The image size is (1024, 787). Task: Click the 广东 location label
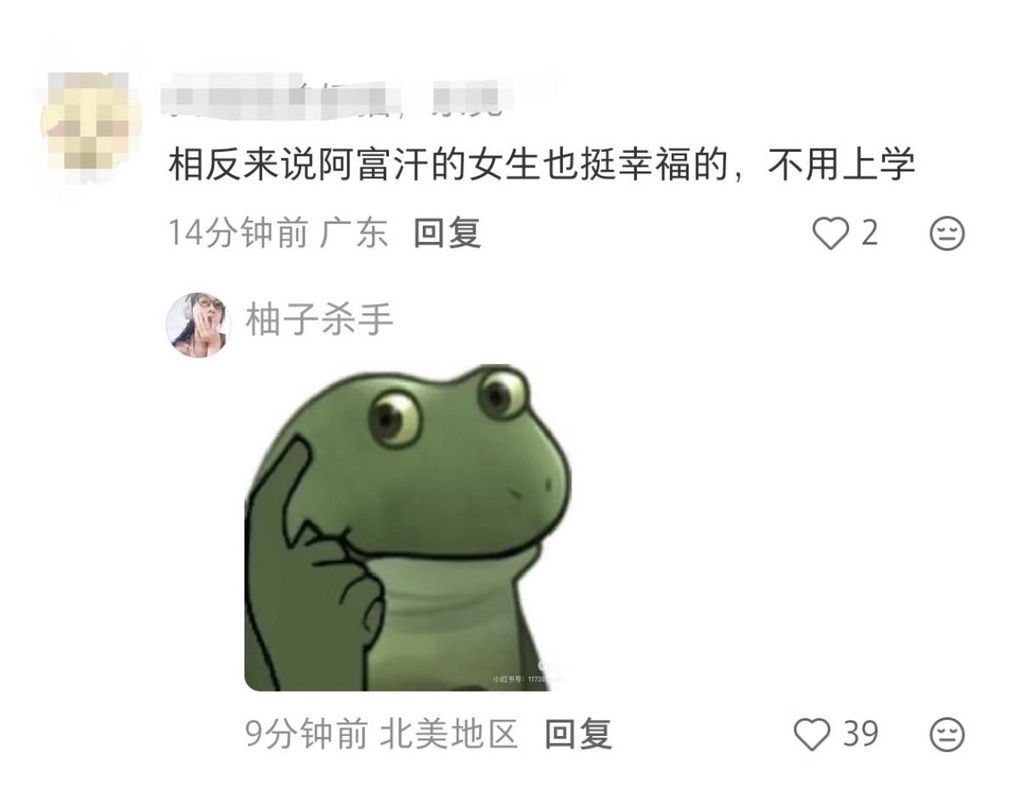click(354, 233)
